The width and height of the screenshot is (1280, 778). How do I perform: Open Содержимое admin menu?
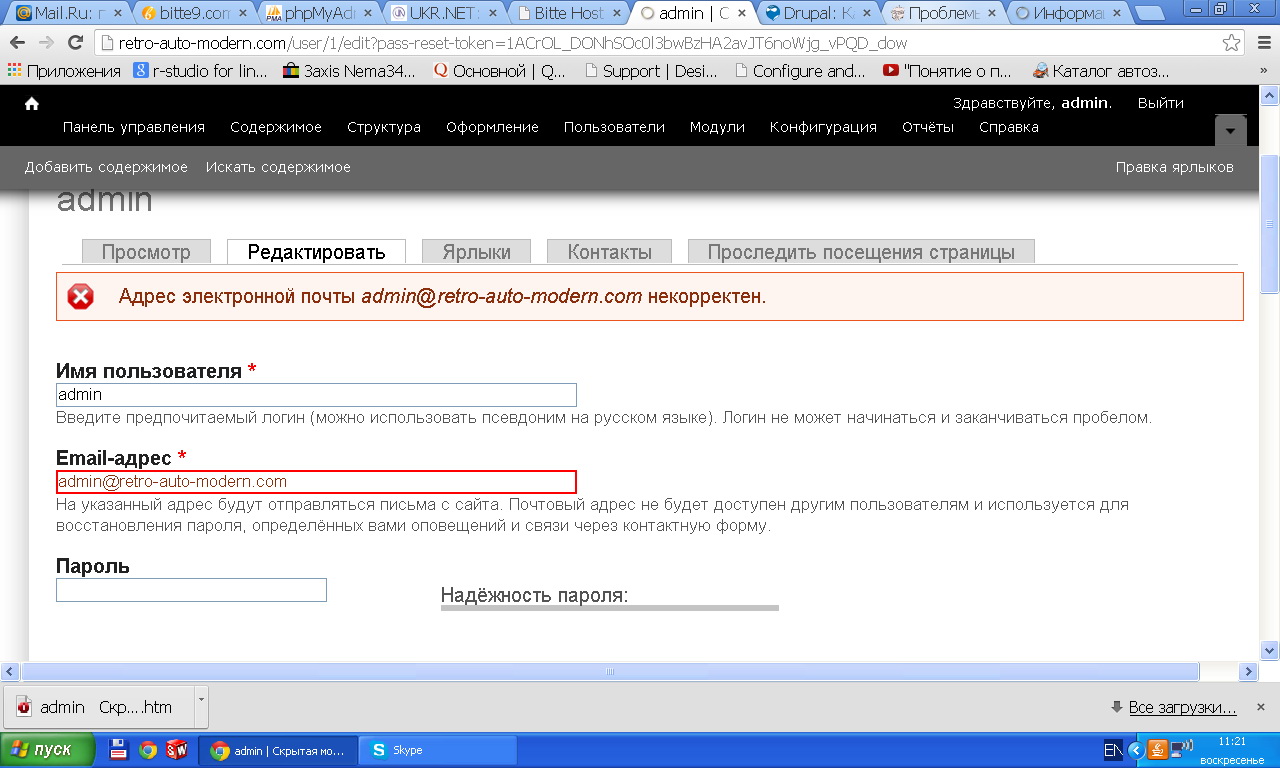[x=276, y=127]
